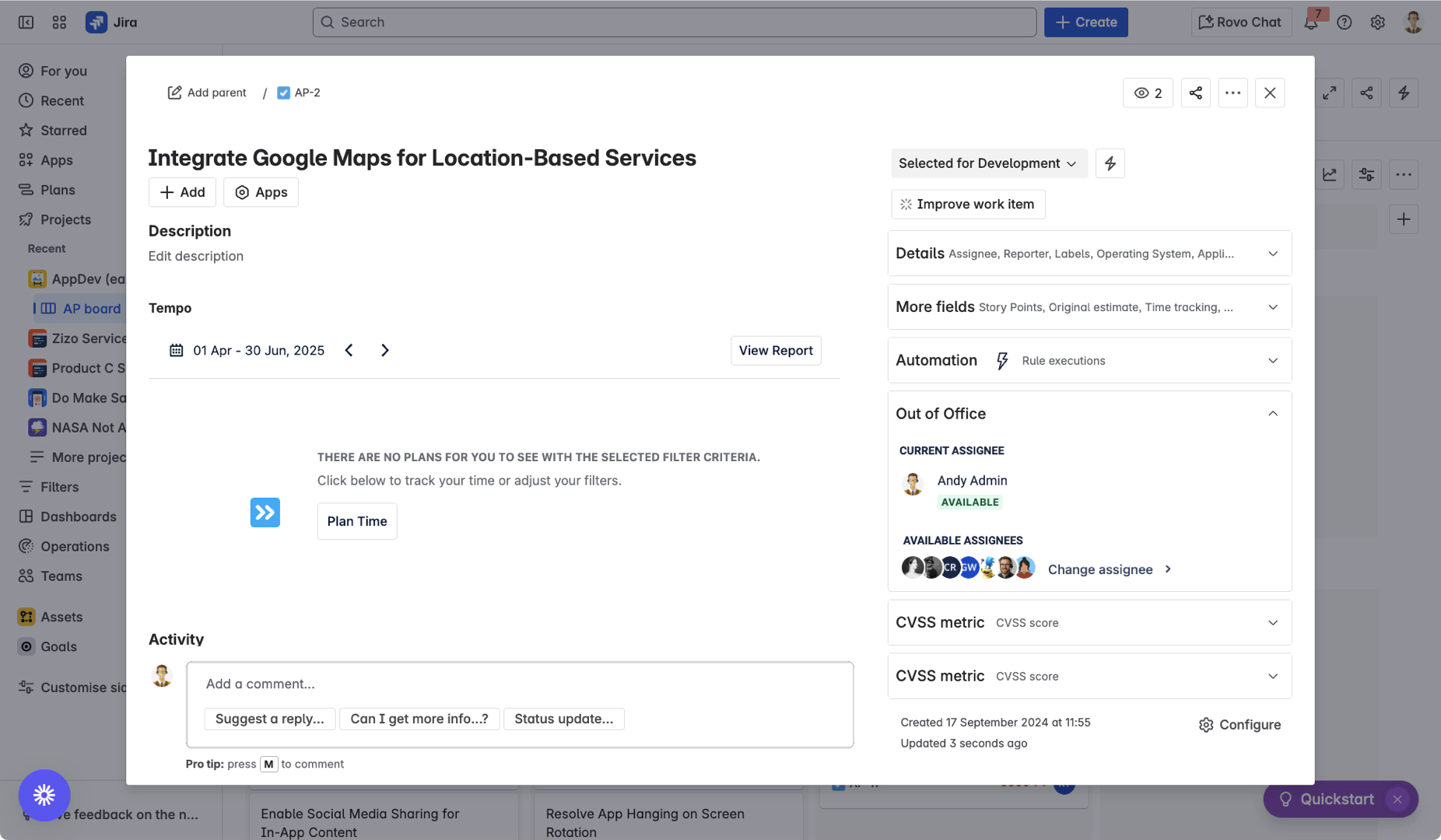1441x840 pixels.
Task: Go to the next Tempo date period
Action: click(x=384, y=351)
